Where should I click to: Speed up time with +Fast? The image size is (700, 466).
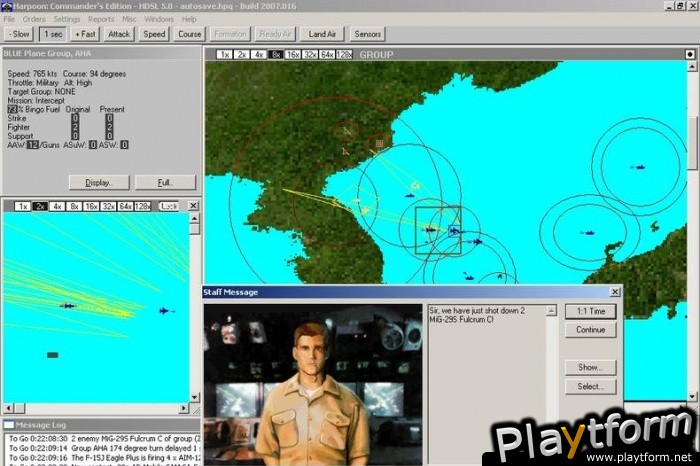85,34
